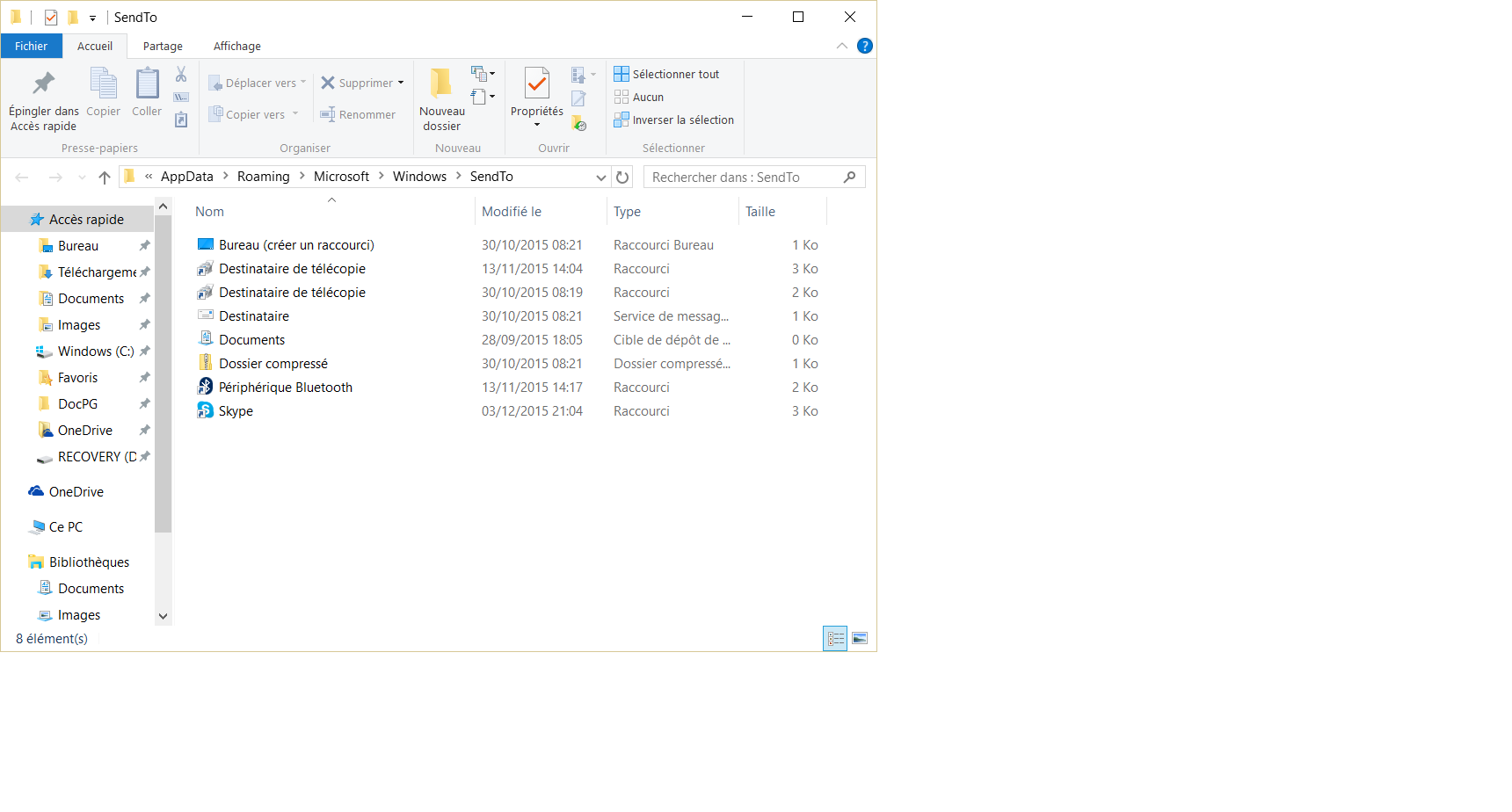Click navigation pane scrollbar down arrow
The height and width of the screenshot is (812, 1512).
pyautogui.click(x=163, y=617)
